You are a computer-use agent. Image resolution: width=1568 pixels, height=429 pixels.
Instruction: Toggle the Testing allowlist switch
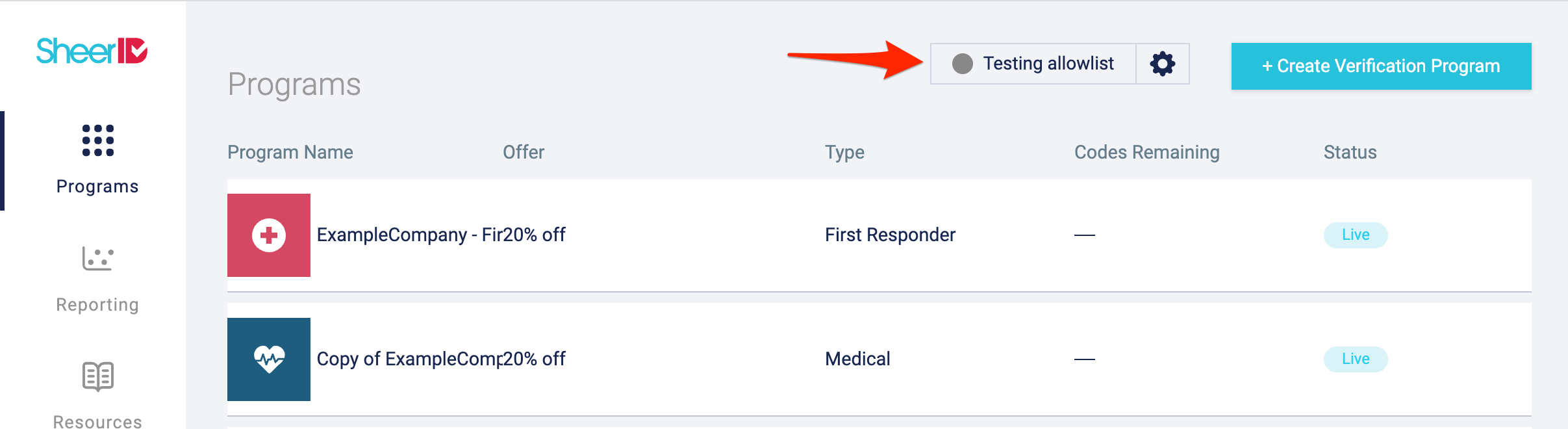coord(963,64)
